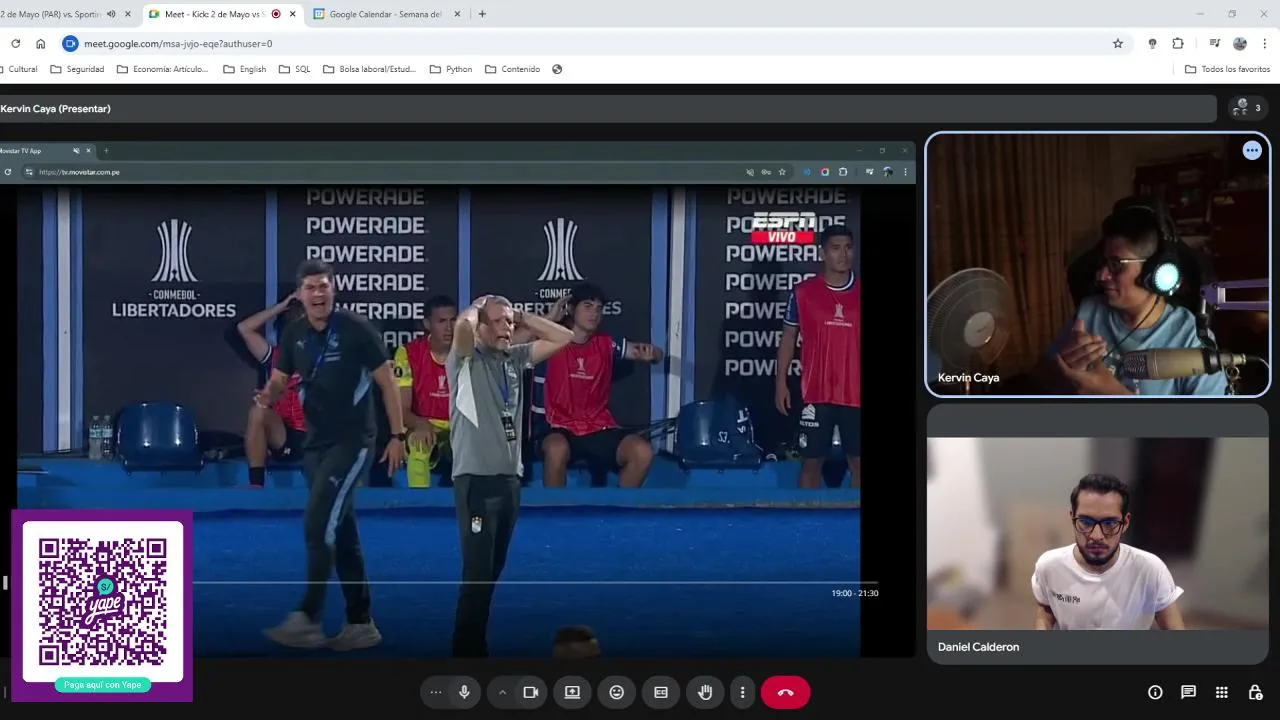Open the Economía: Artículo bookmarks folder
The height and width of the screenshot is (720, 1280).
click(x=162, y=69)
